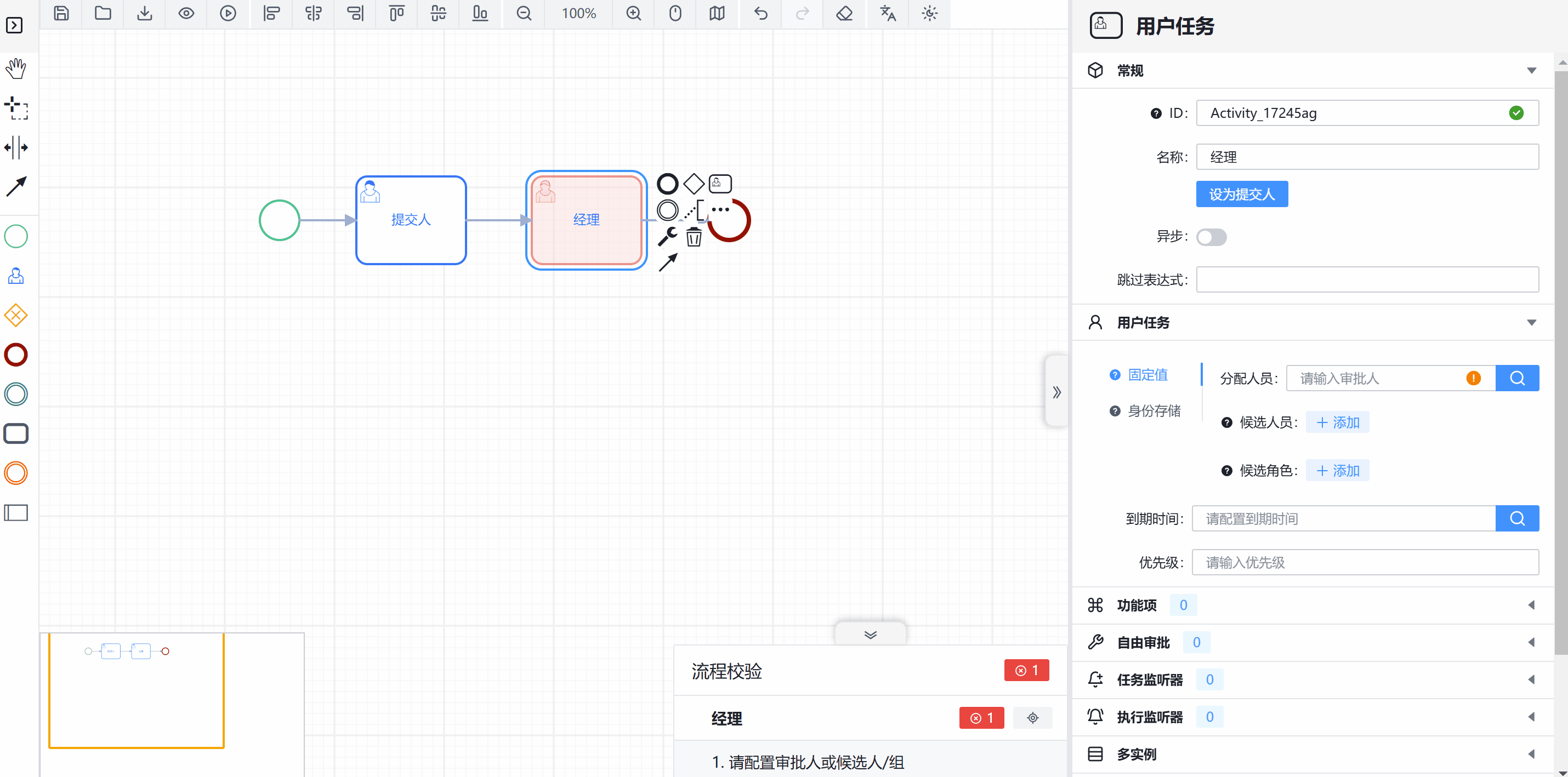Switch to the 身份存储 tab
The width and height of the screenshot is (1568, 777).
click(x=1154, y=411)
